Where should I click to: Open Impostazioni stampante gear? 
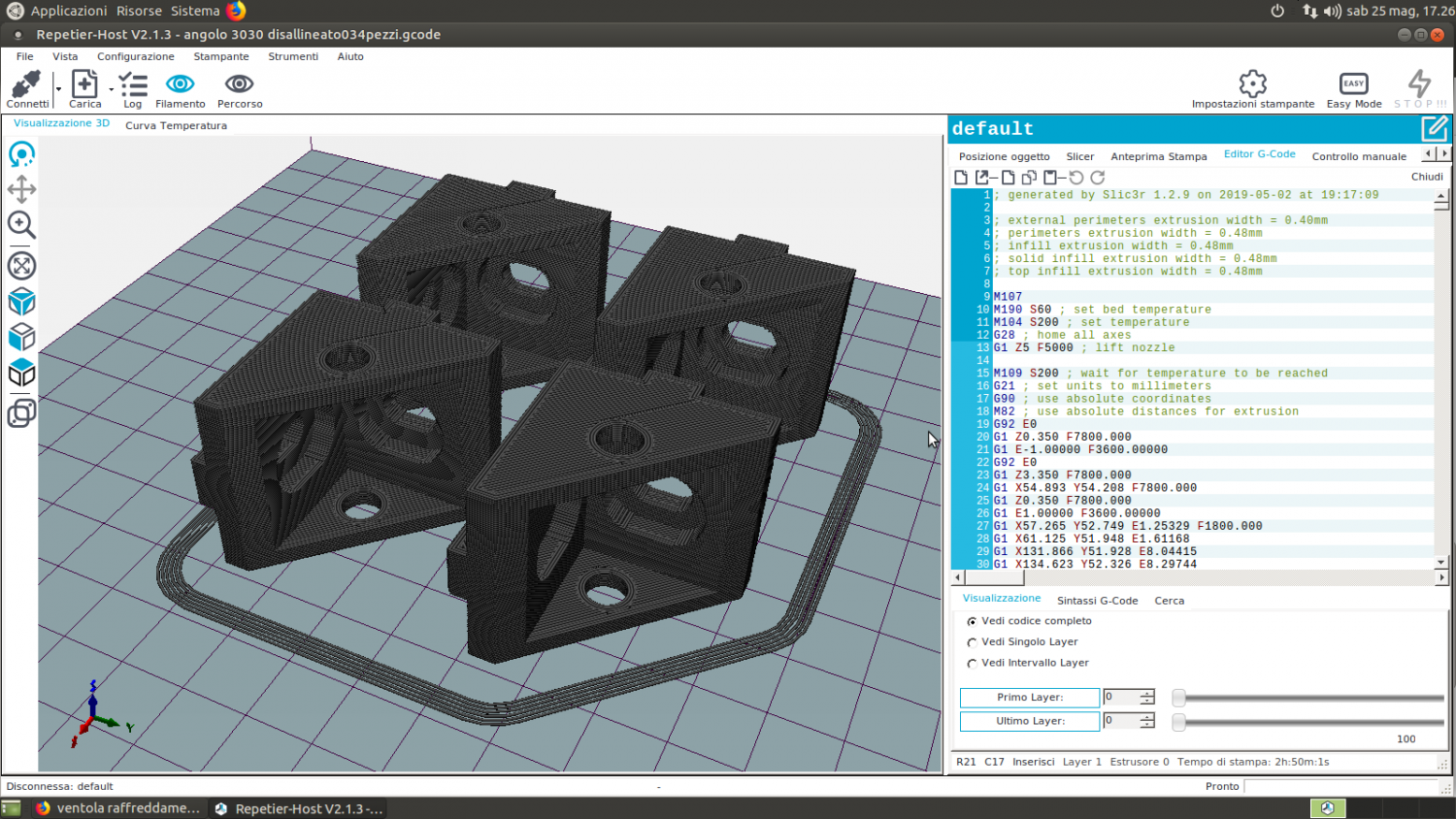(1253, 82)
